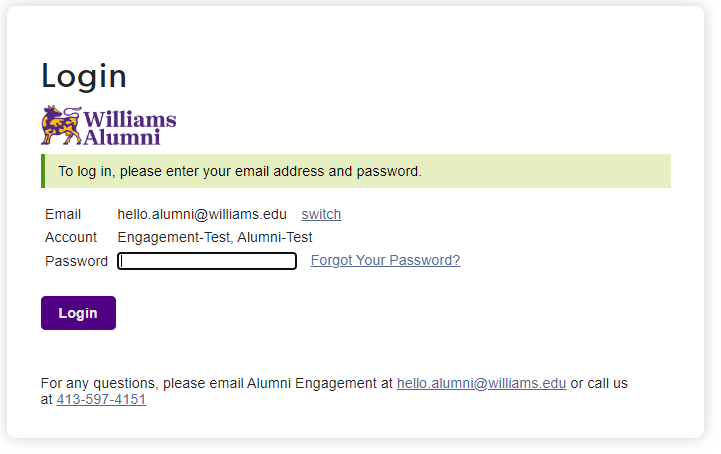721x454 pixels.
Task: Click the account name Engagement-Test, Alumni-Test
Action: (215, 237)
